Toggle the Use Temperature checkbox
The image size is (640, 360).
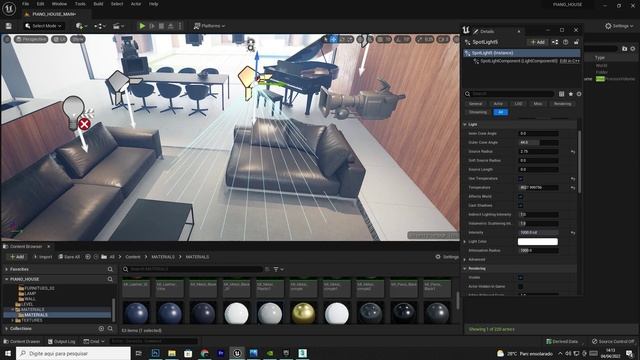pyautogui.click(x=520, y=179)
